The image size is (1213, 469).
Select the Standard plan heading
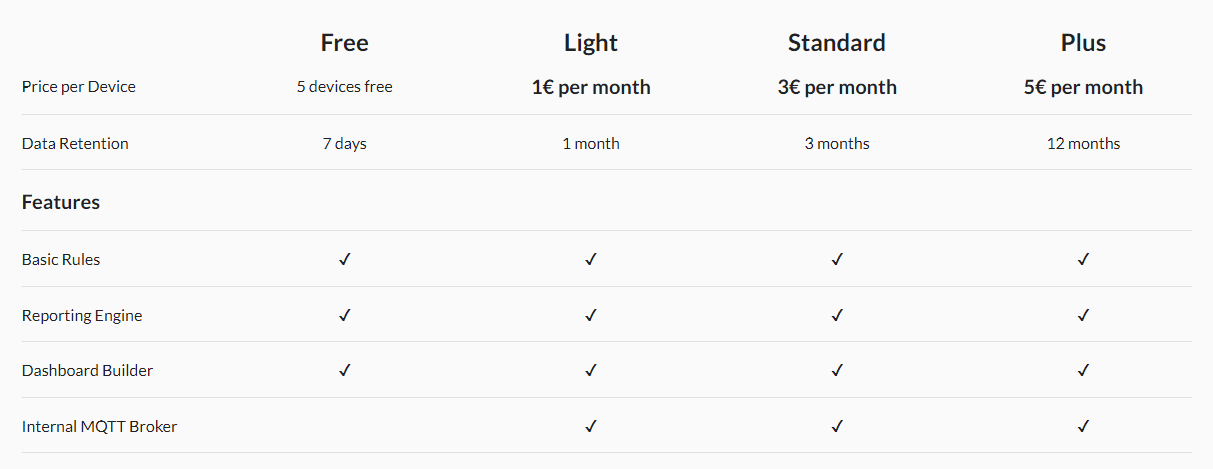coord(837,43)
